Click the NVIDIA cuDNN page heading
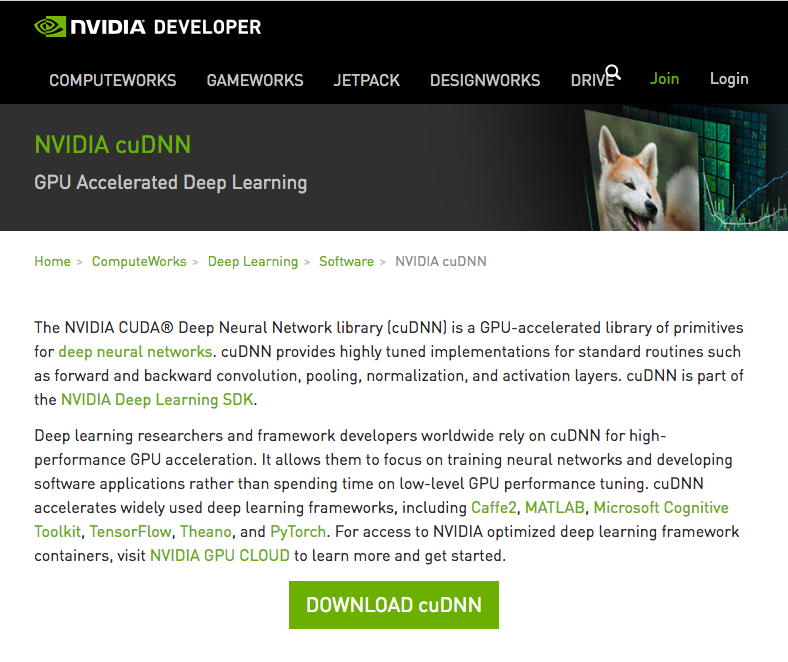Image resolution: width=788 pixels, height=662 pixels. click(x=113, y=145)
